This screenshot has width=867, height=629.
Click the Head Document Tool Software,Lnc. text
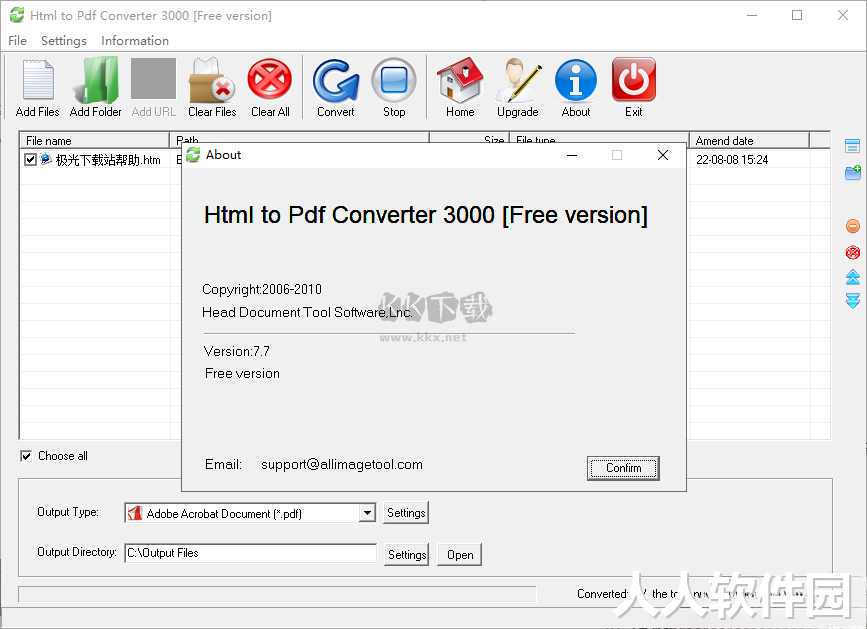pos(307,312)
